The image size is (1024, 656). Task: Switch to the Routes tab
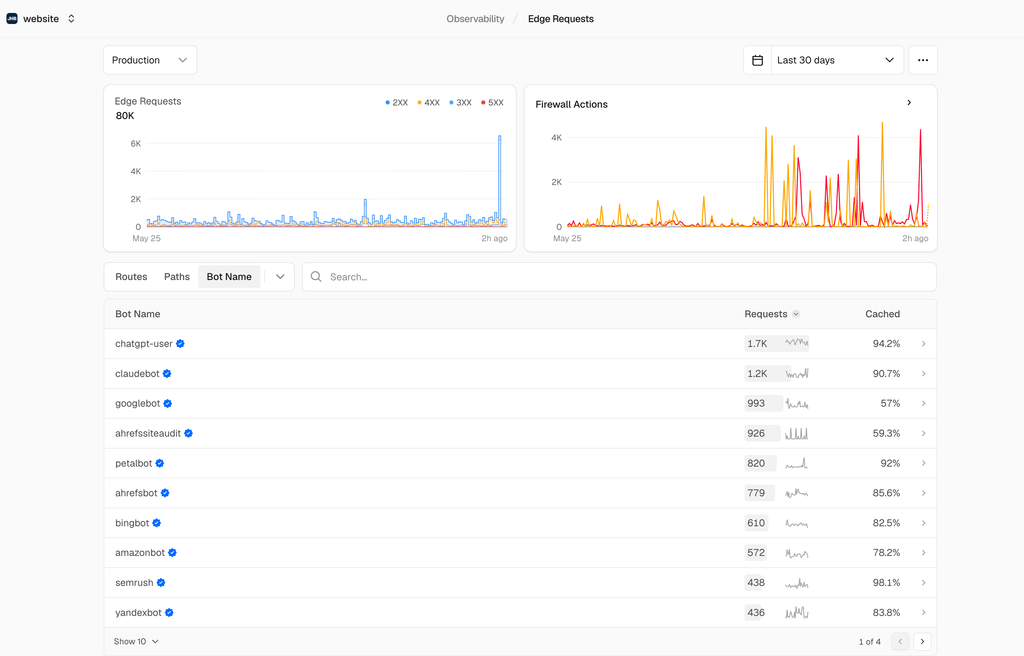pyautogui.click(x=131, y=277)
